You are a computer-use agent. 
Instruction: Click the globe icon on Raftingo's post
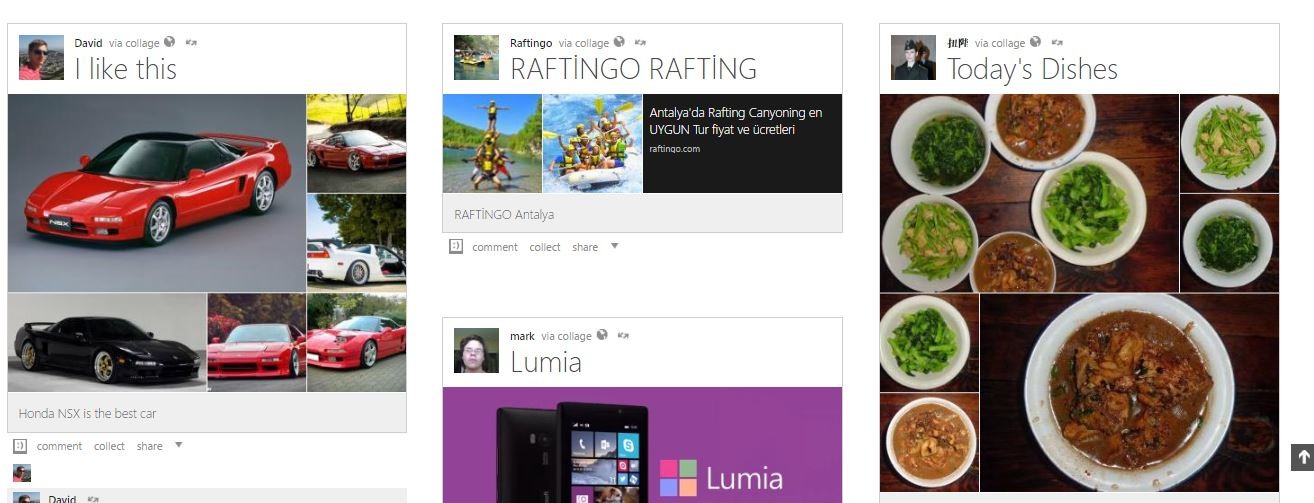click(x=620, y=42)
